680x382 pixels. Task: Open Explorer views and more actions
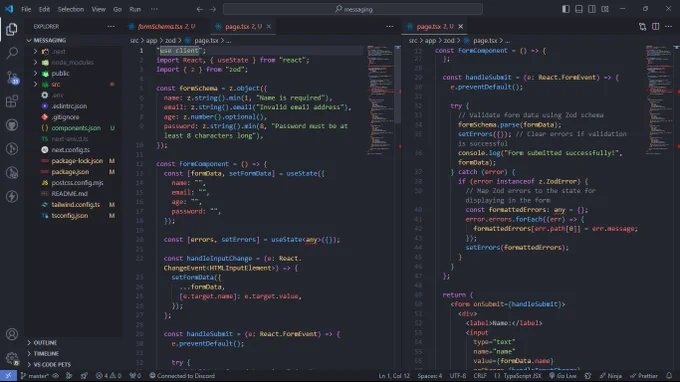tap(111, 26)
